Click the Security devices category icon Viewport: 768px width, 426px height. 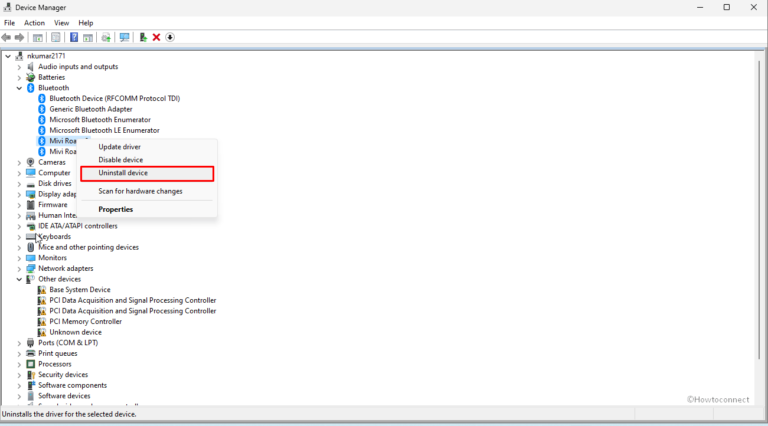click(x=30, y=375)
